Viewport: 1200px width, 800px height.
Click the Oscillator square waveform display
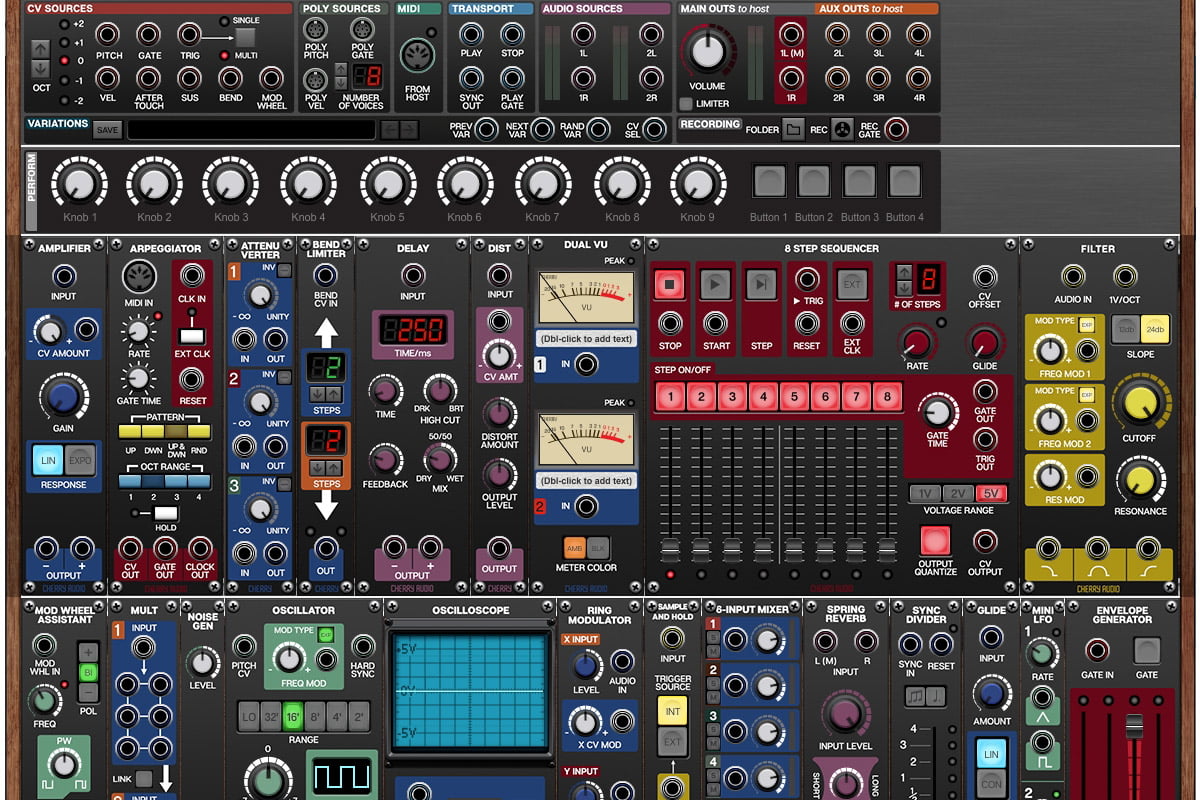pyautogui.click(x=341, y=777)
